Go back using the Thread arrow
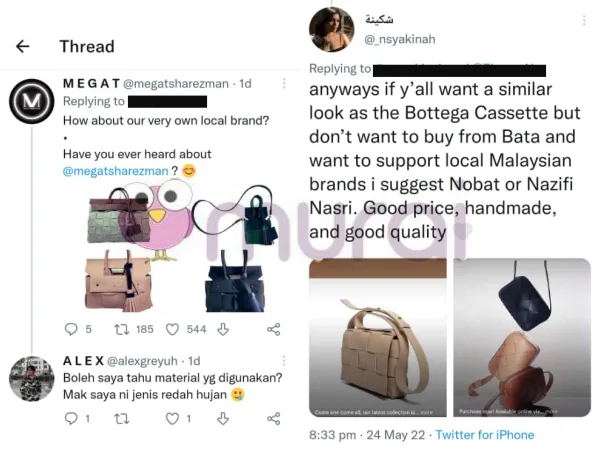Screen dimensions: 600x450 point(22,46)
